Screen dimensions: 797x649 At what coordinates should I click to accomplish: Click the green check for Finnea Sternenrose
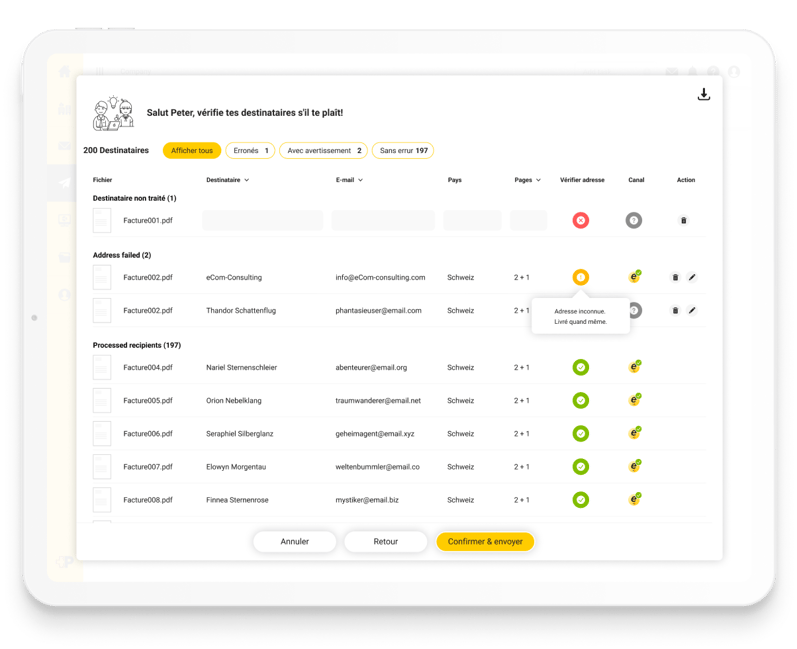(581, 499)
